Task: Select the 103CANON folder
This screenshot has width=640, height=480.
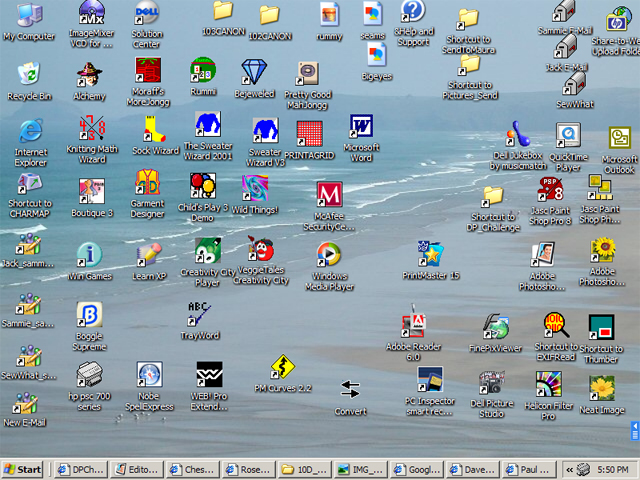Action: [223, 11]
